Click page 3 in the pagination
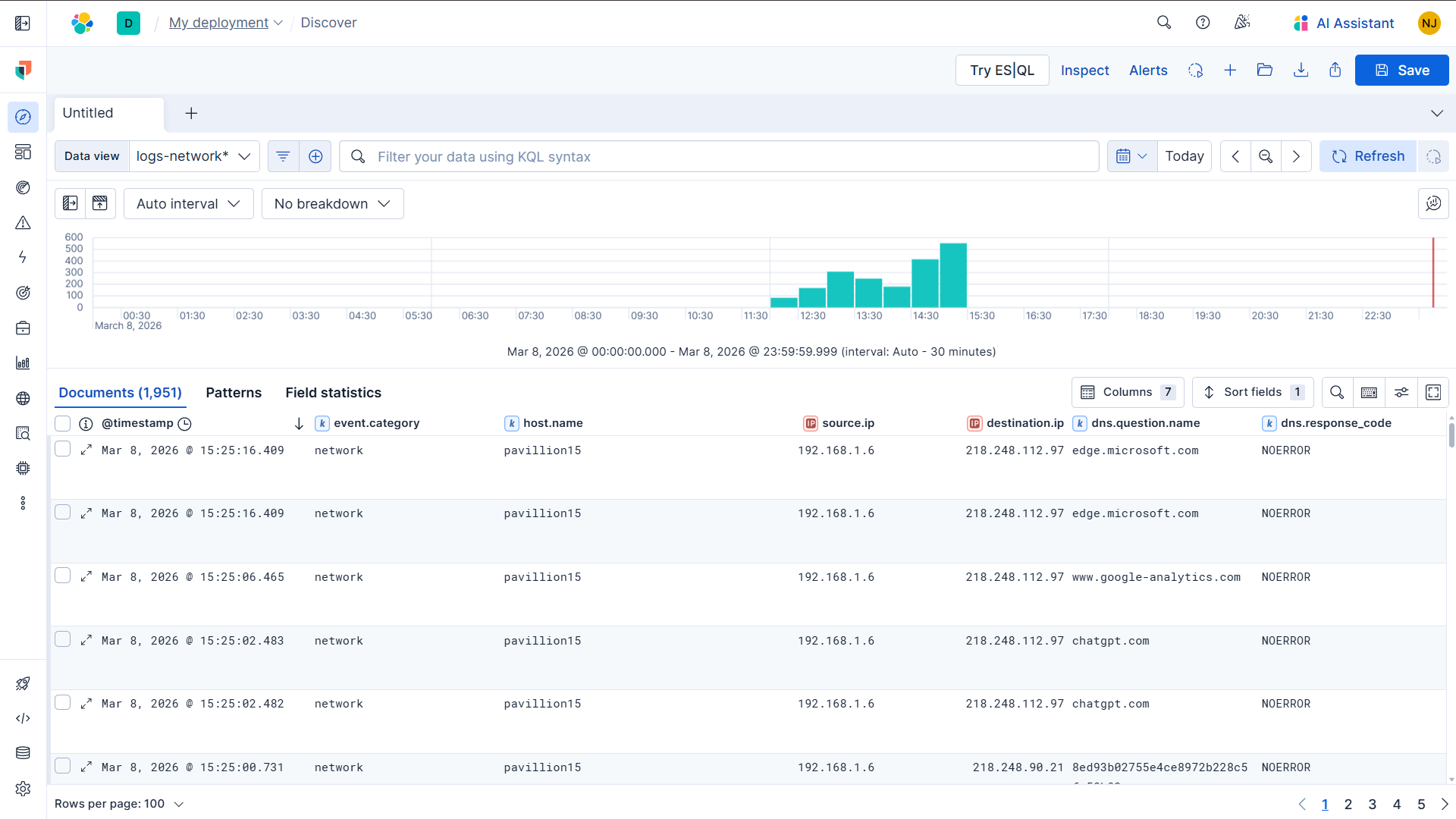 (1373, 805)
